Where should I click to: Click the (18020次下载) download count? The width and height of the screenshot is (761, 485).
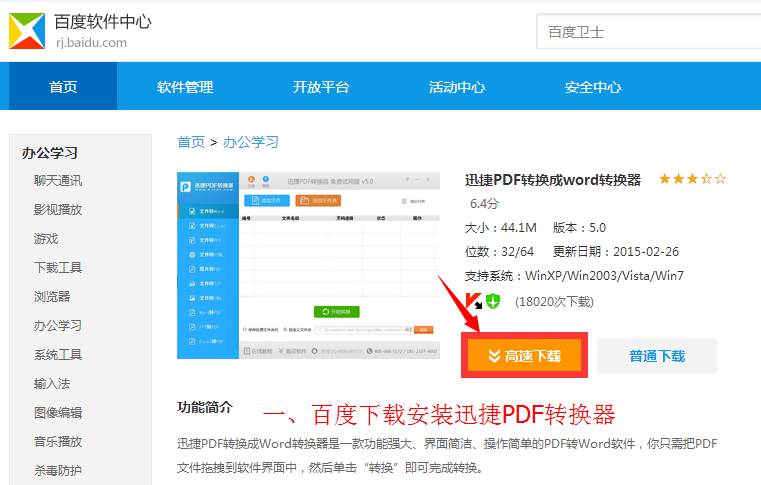[x=554, y=302]
